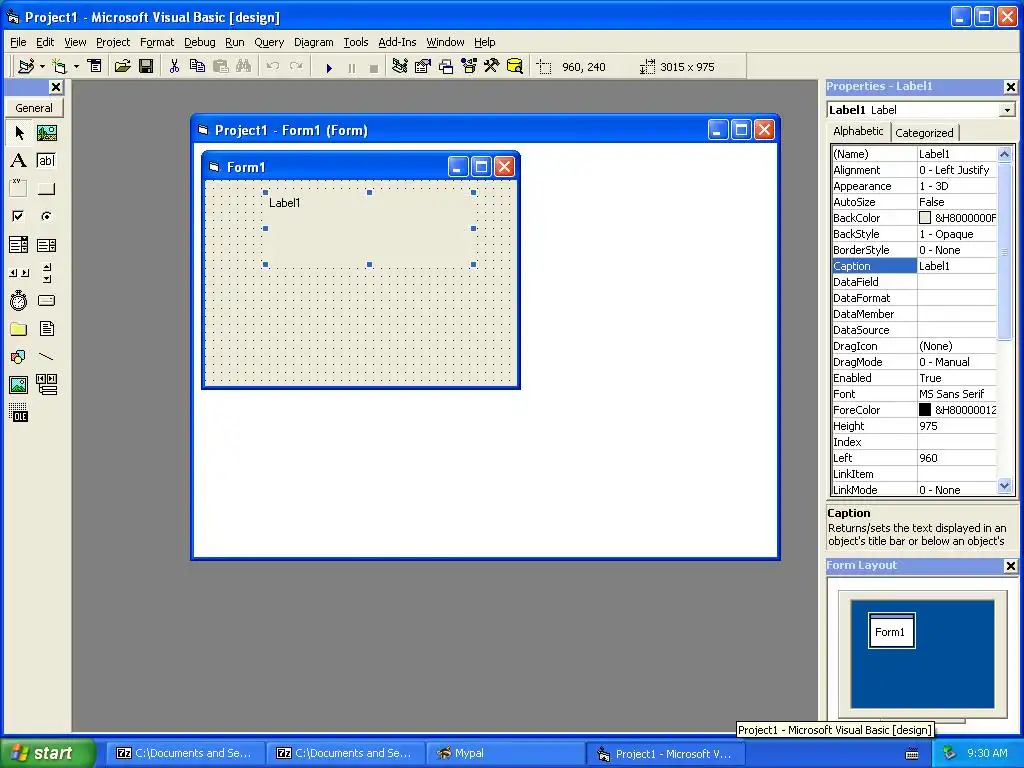Pick the Label control tool
The image size is (1024, 768).
(x=19, y=161)
